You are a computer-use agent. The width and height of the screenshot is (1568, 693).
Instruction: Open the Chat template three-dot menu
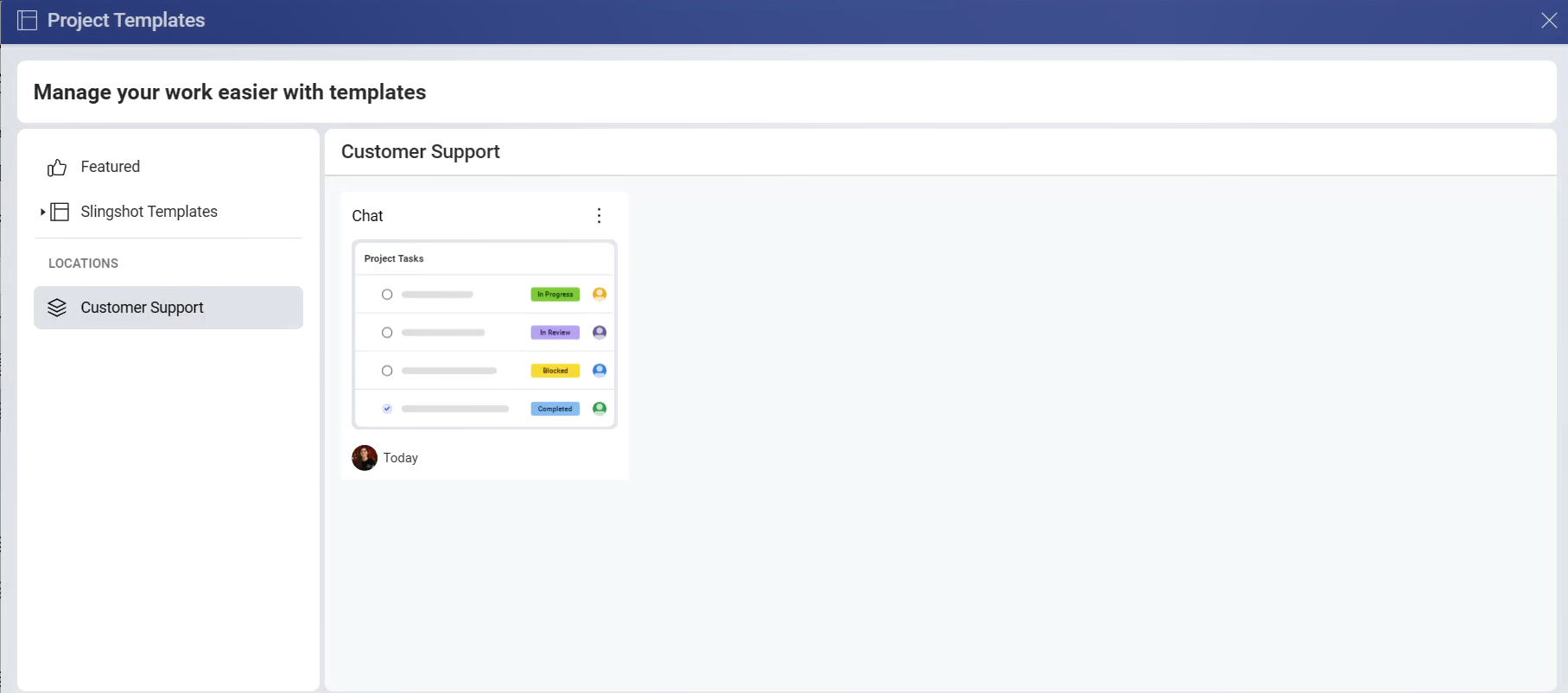(x=599, y=216)
